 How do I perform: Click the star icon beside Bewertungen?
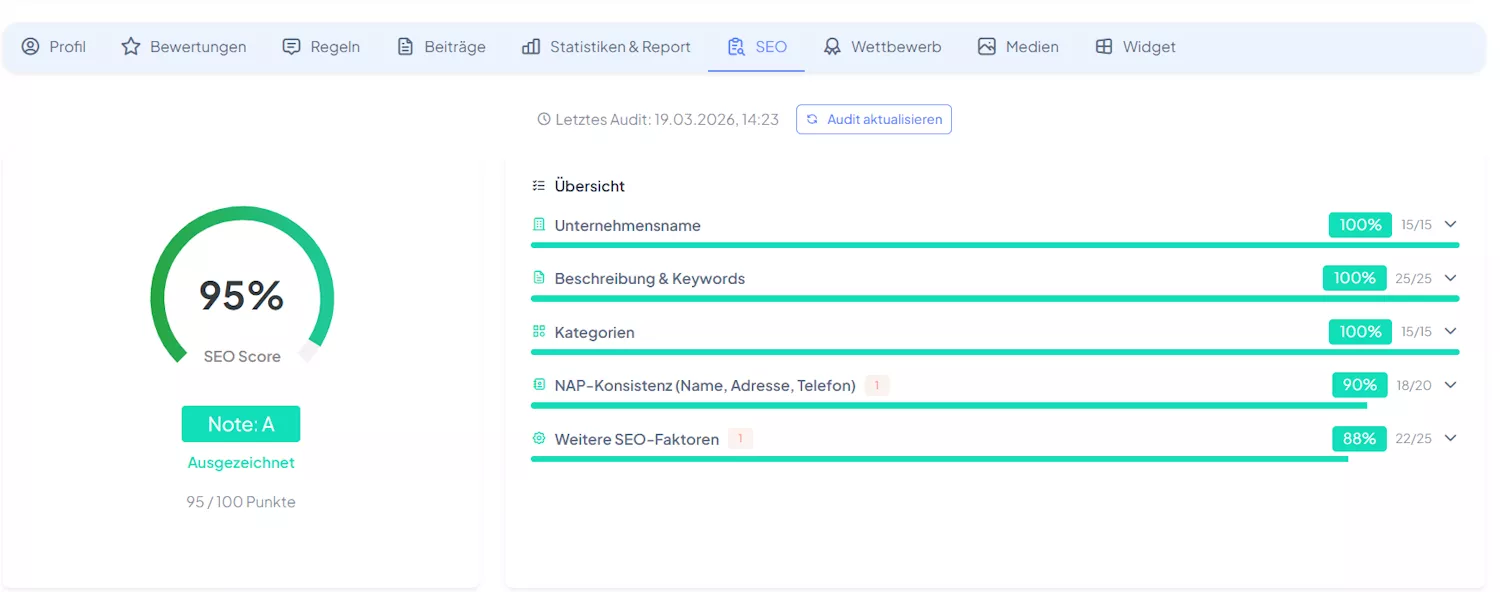[130, 46]
